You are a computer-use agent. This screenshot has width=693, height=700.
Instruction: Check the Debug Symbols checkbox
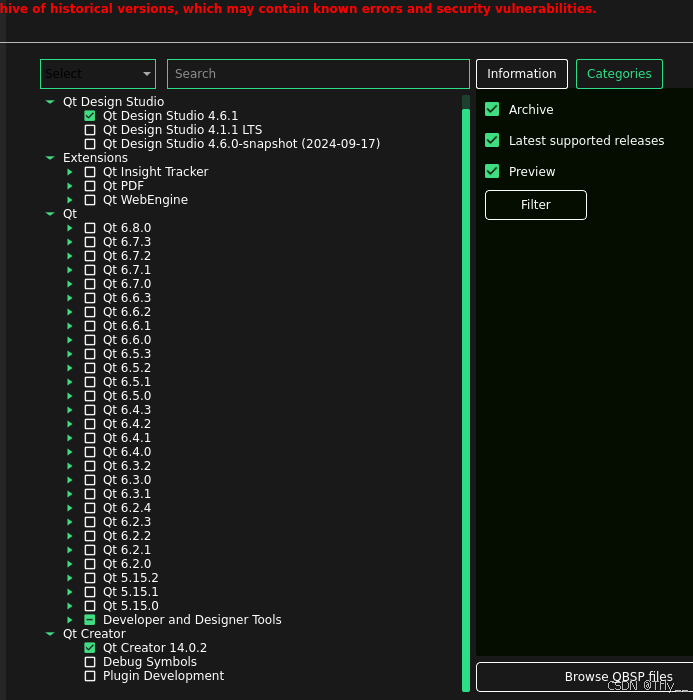(90, 662)
